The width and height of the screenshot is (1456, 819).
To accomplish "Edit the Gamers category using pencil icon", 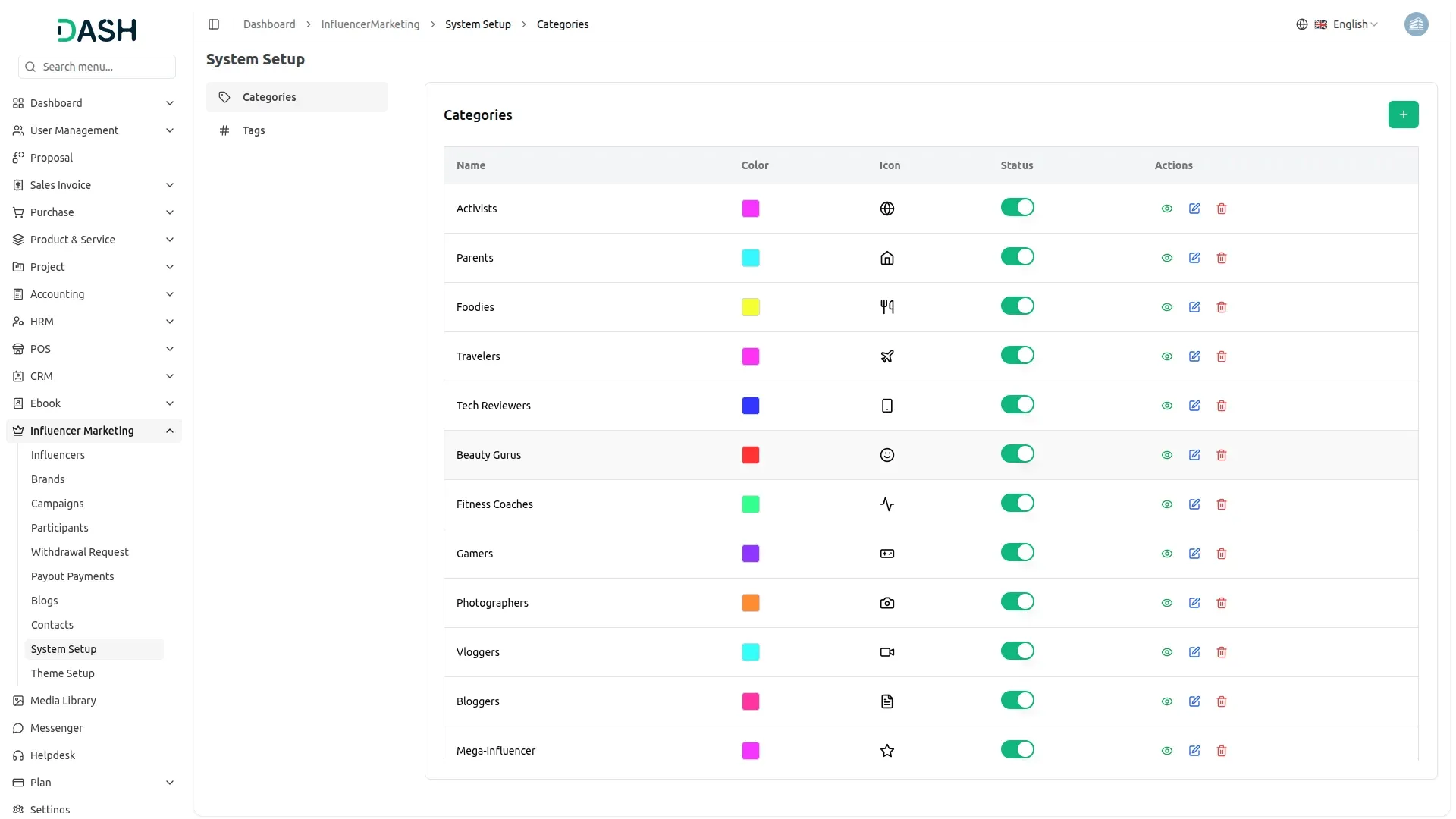I will (1194, 554).
